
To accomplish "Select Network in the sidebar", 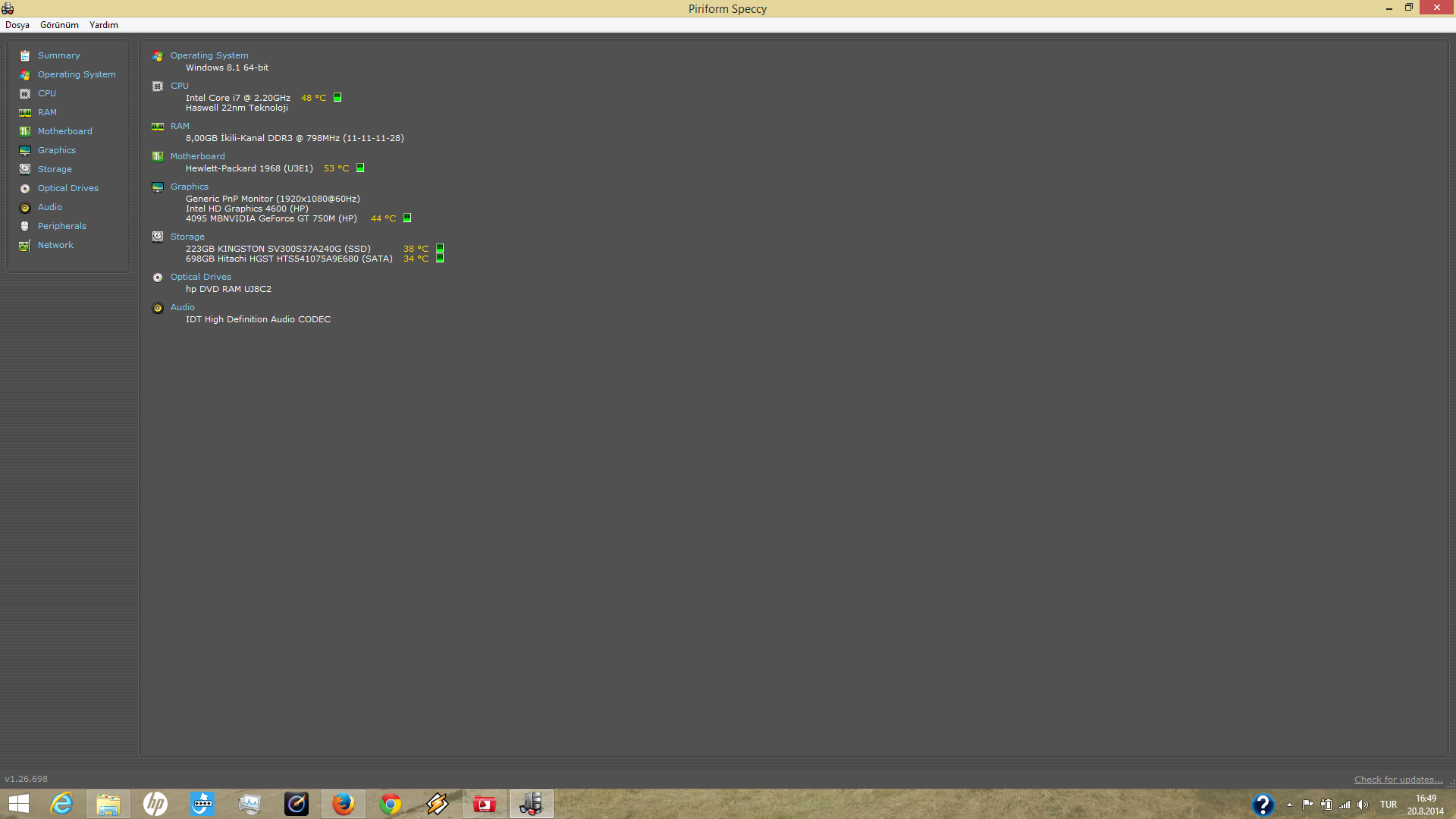I will click(x=55, y=245).
